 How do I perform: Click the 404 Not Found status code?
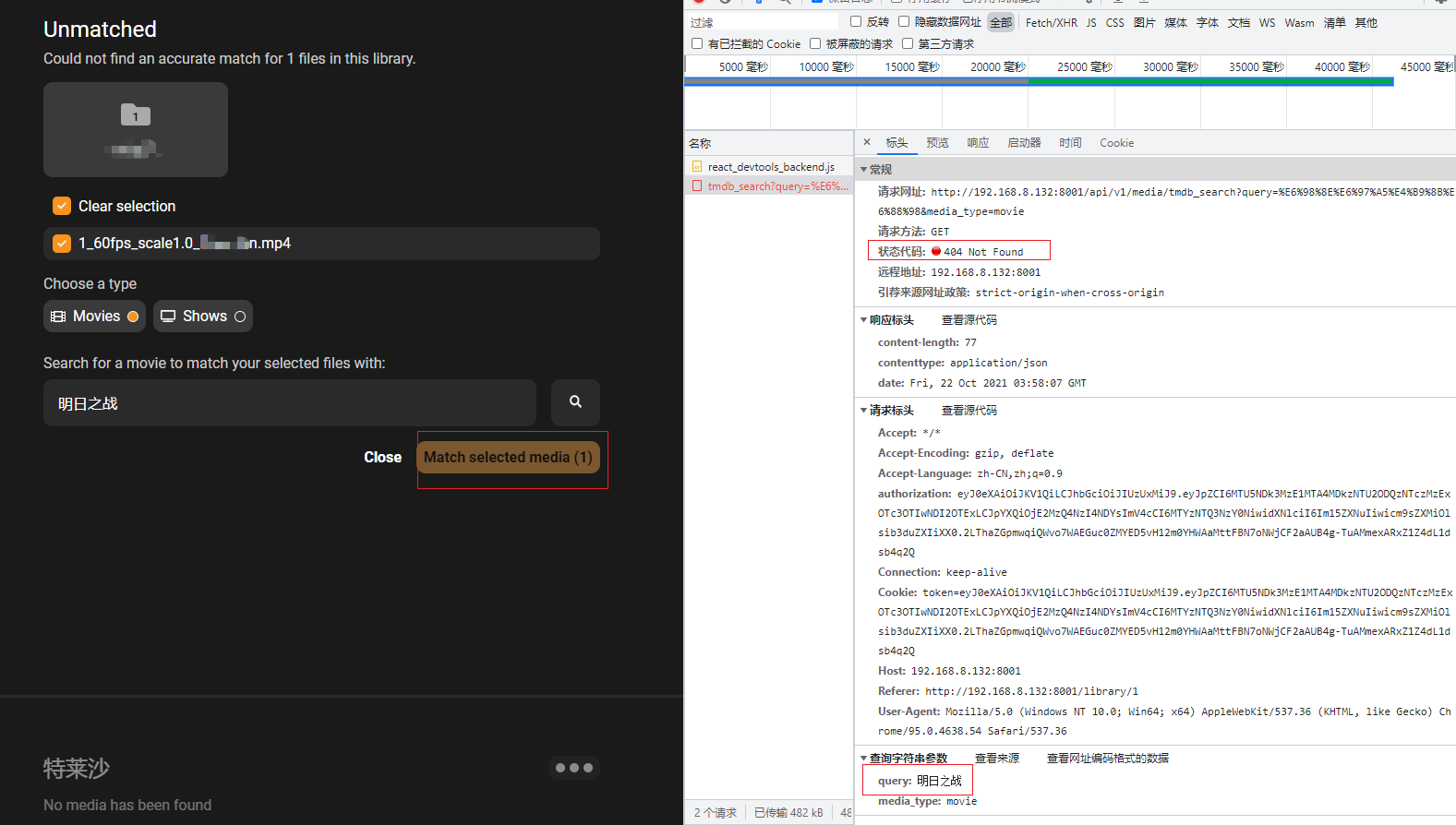(x=982, y=252)
